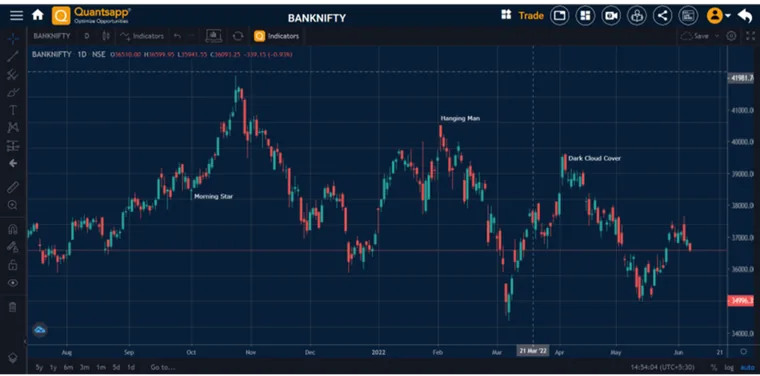Viewport: 760px width, 376px height.
Task: Select the 1y time range
Action: [x=53, y=367]
